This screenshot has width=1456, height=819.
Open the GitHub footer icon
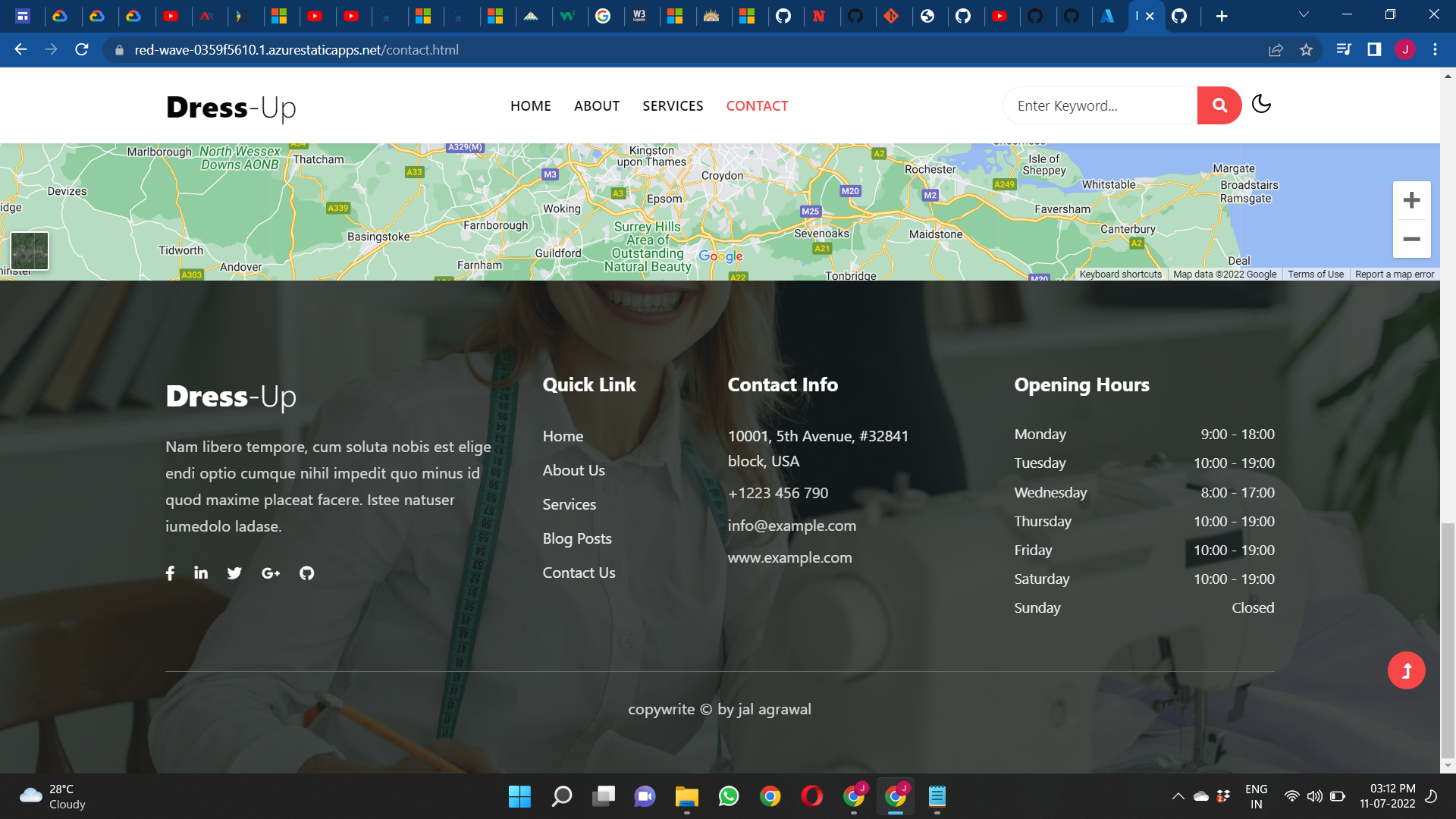[x=306, y=573]
